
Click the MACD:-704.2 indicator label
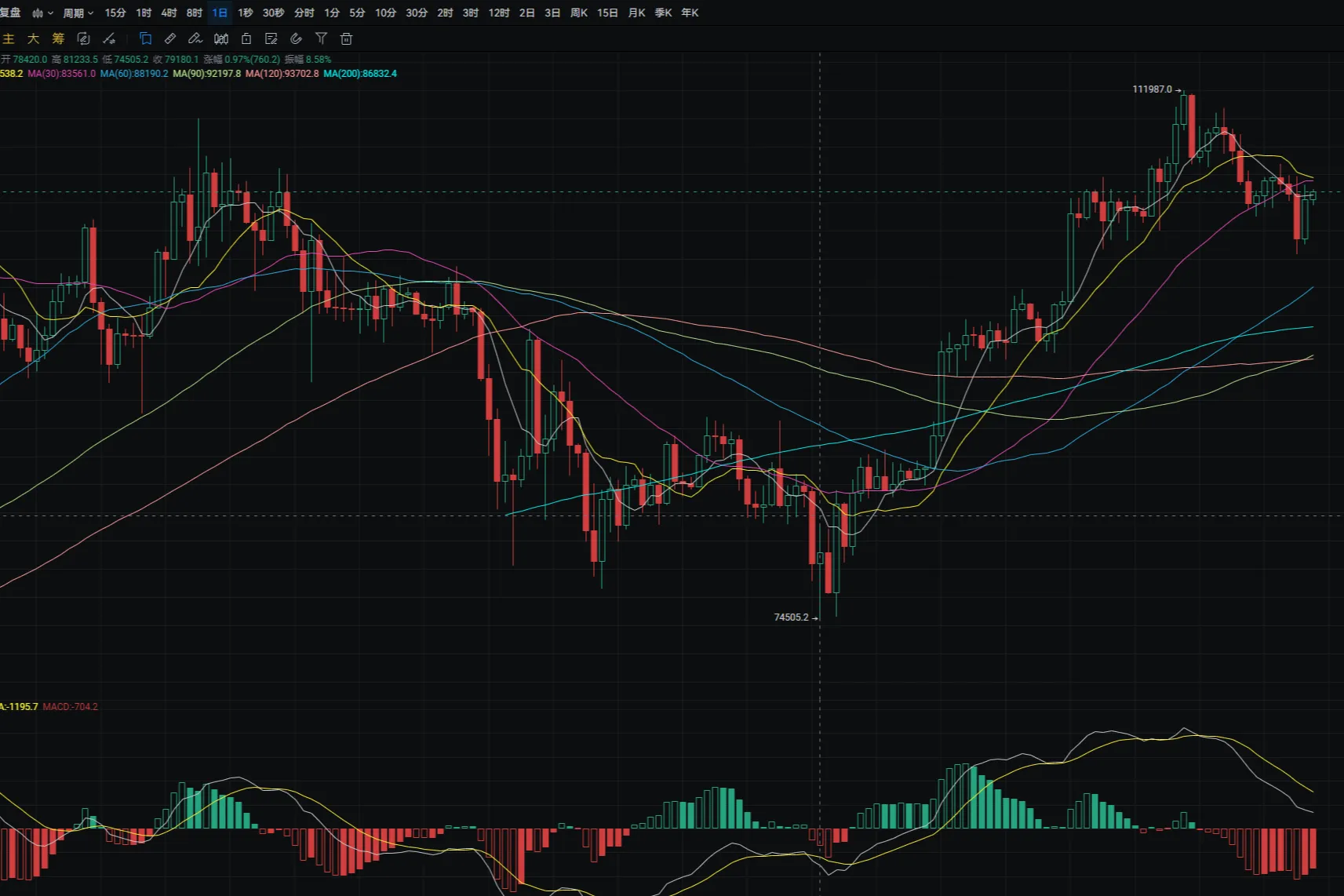click(x=71, y=707)
